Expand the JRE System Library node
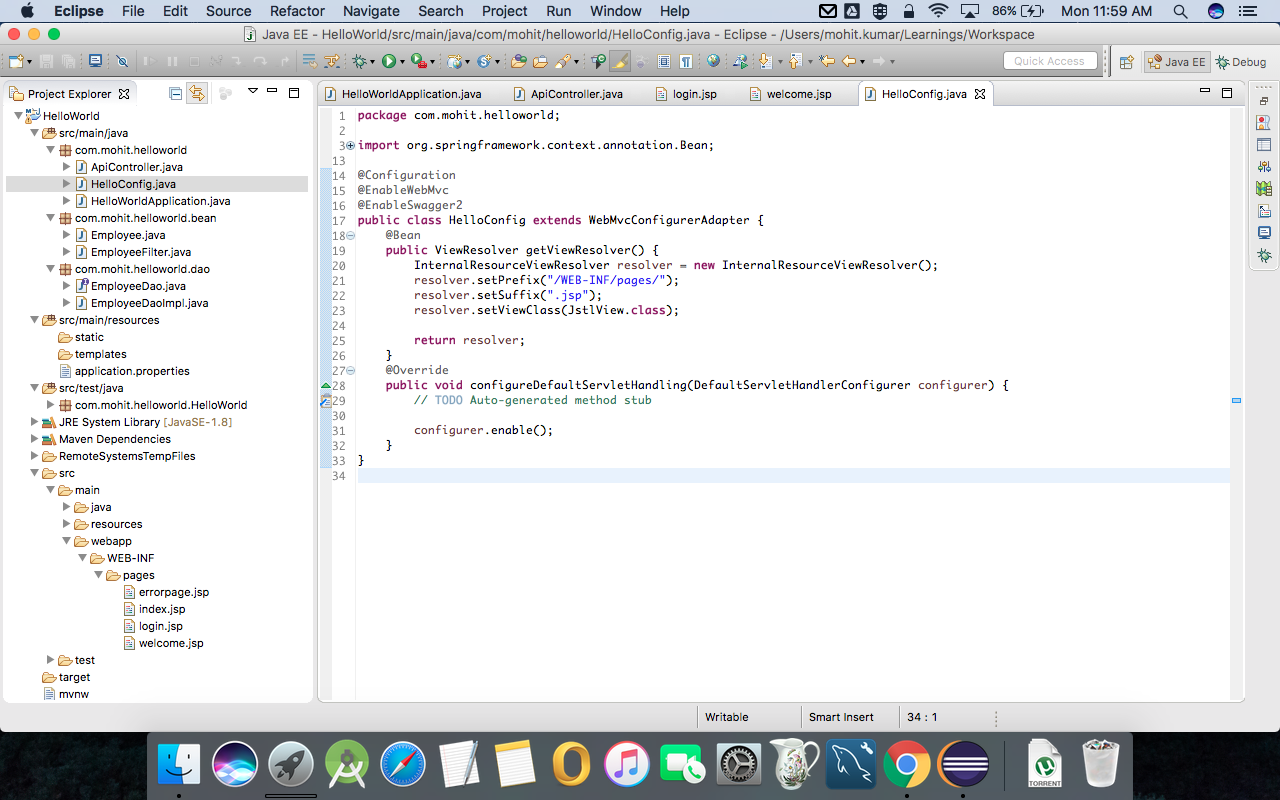Screen dimensions: 1280x800 pyautogui.click(x=34, y=421)
